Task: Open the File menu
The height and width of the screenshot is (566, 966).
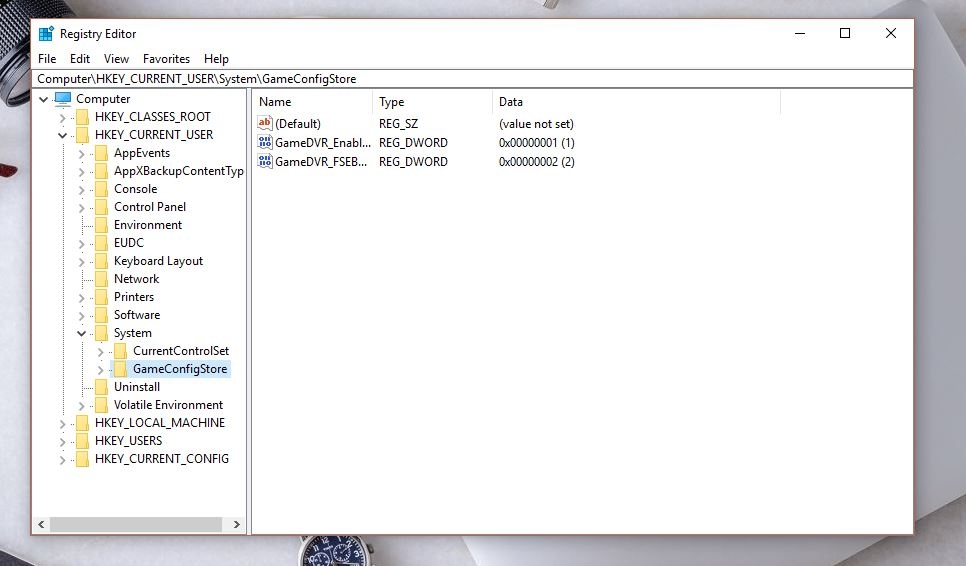Action: coord(47,59)
